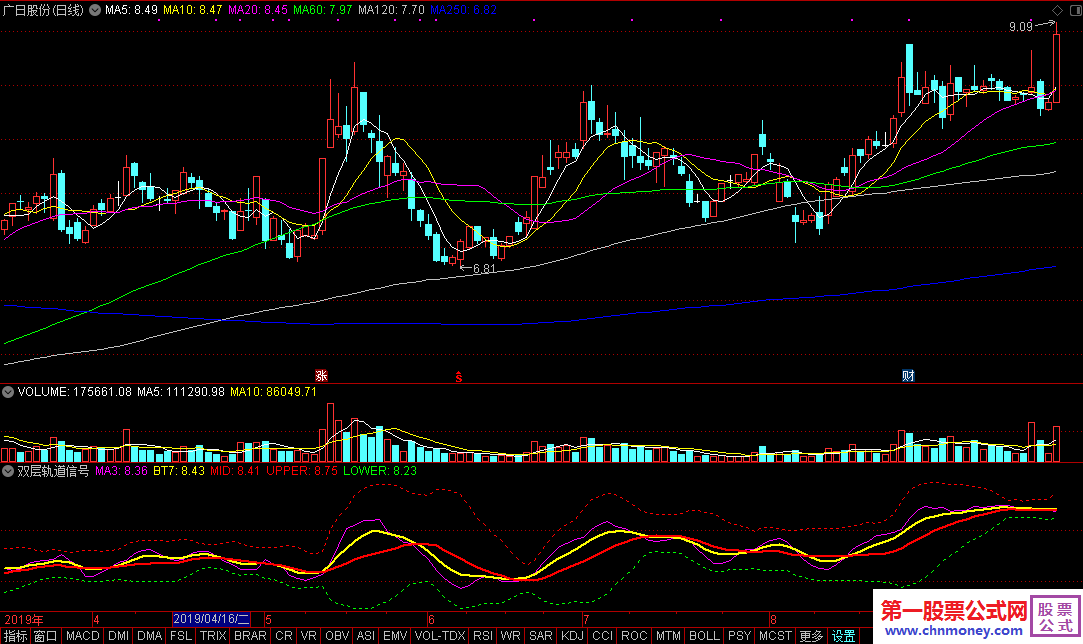Open the 指标 indicator tab
This screenshot has height=644, width=1083.
tap(15, 636)
